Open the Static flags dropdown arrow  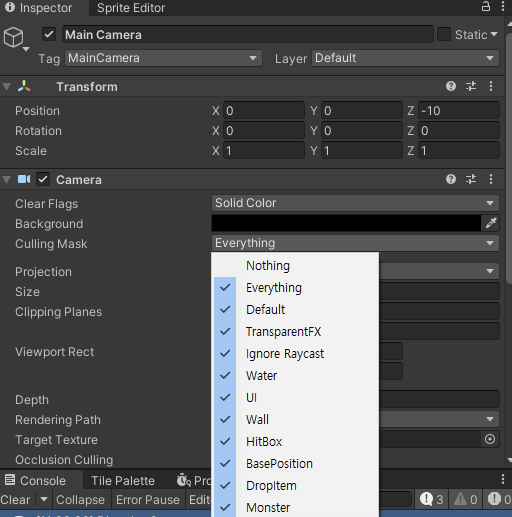tap(494, 34)
